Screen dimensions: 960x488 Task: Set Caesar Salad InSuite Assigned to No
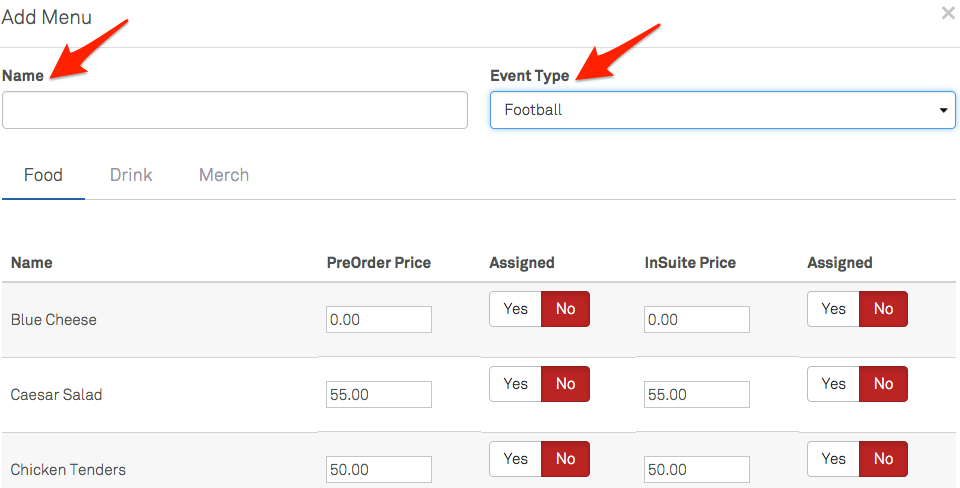(883, 384)
